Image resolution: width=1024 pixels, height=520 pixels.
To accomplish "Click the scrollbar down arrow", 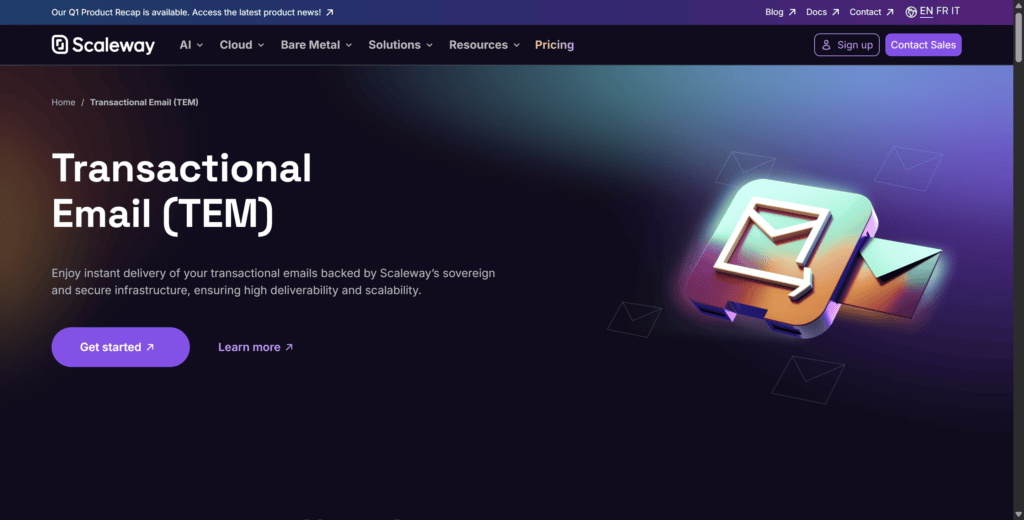I will click(1018, 515).
